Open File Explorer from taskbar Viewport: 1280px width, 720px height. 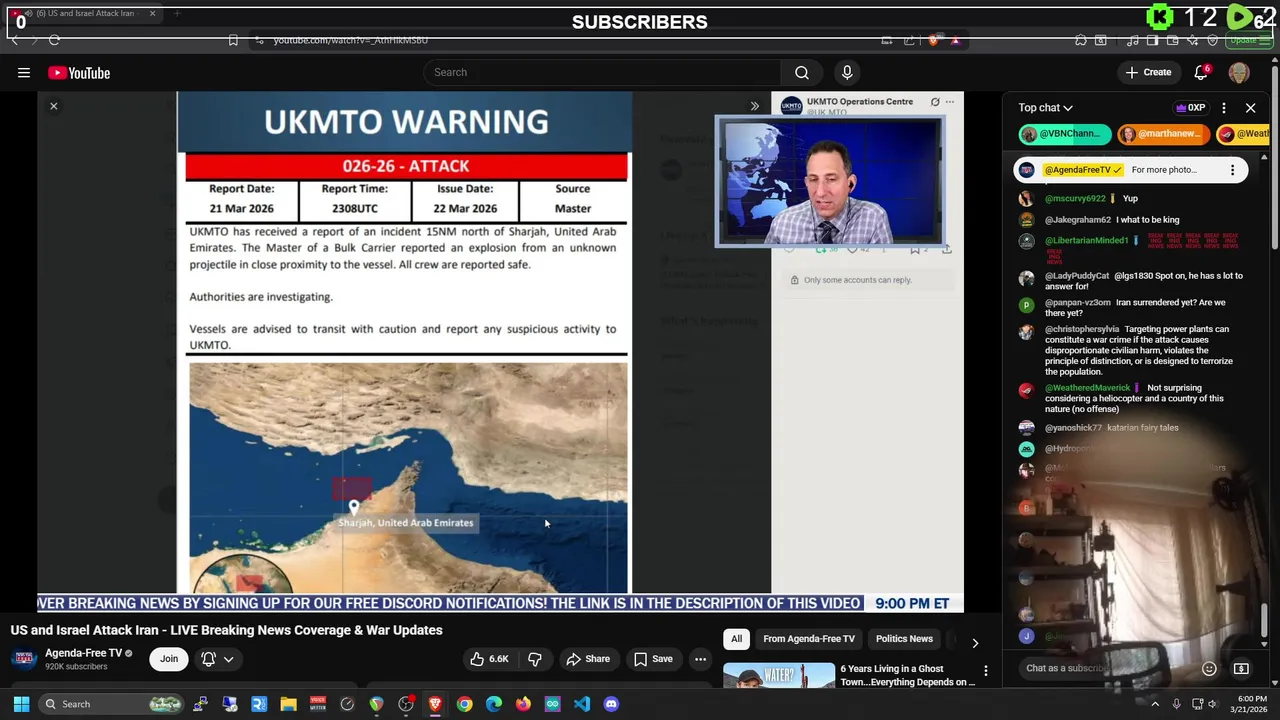coord(288,704)
